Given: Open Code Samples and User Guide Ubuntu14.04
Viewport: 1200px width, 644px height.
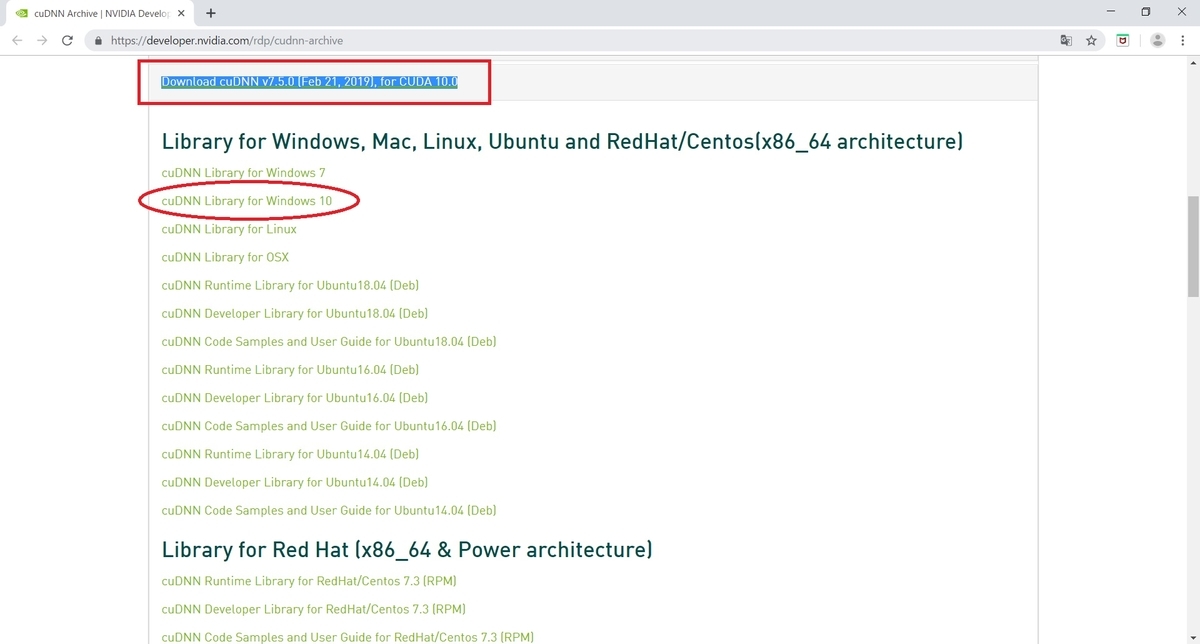Looking at the screenshot, I should (x=329, y=509).
